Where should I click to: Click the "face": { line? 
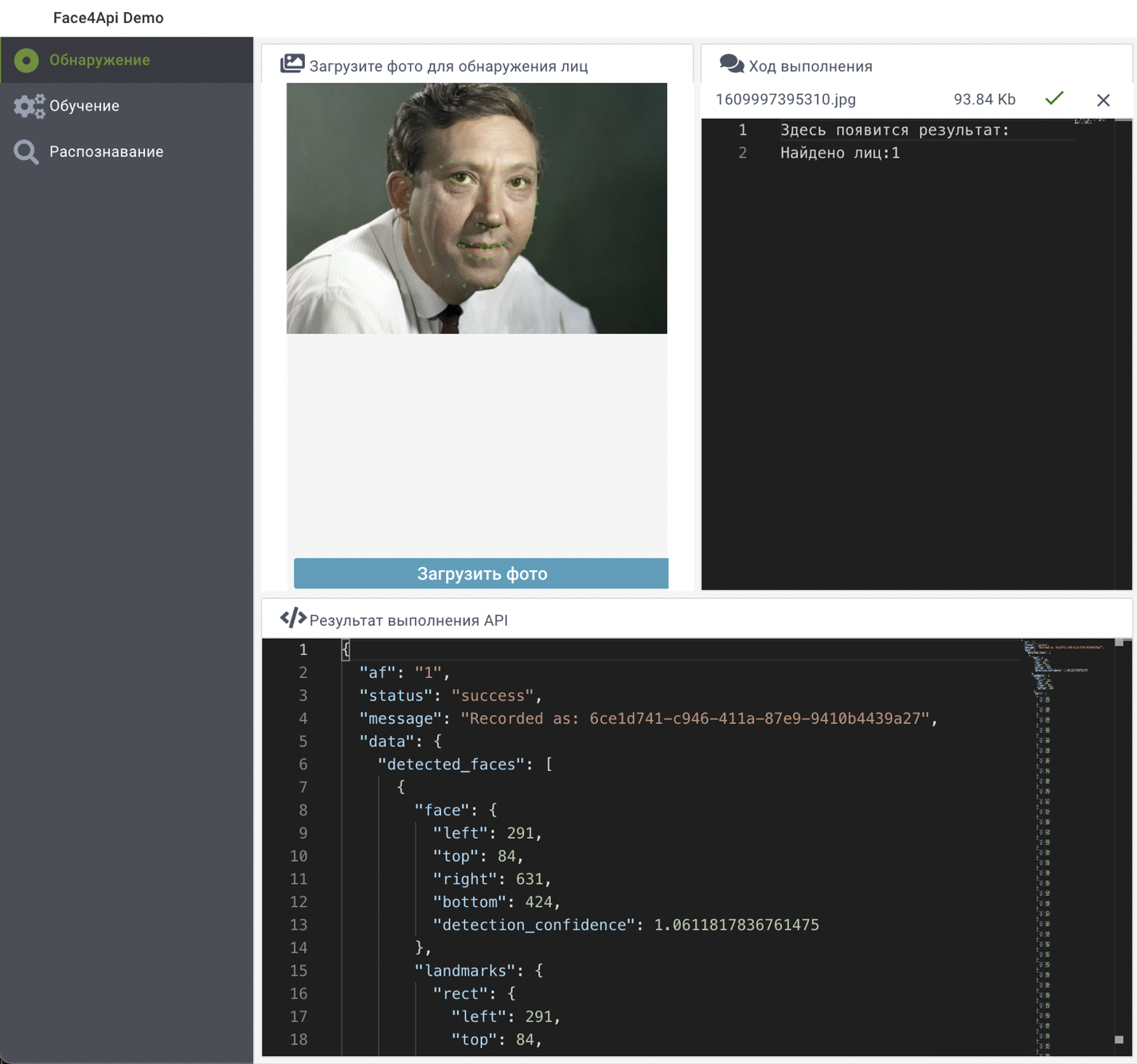pos(455,810)
